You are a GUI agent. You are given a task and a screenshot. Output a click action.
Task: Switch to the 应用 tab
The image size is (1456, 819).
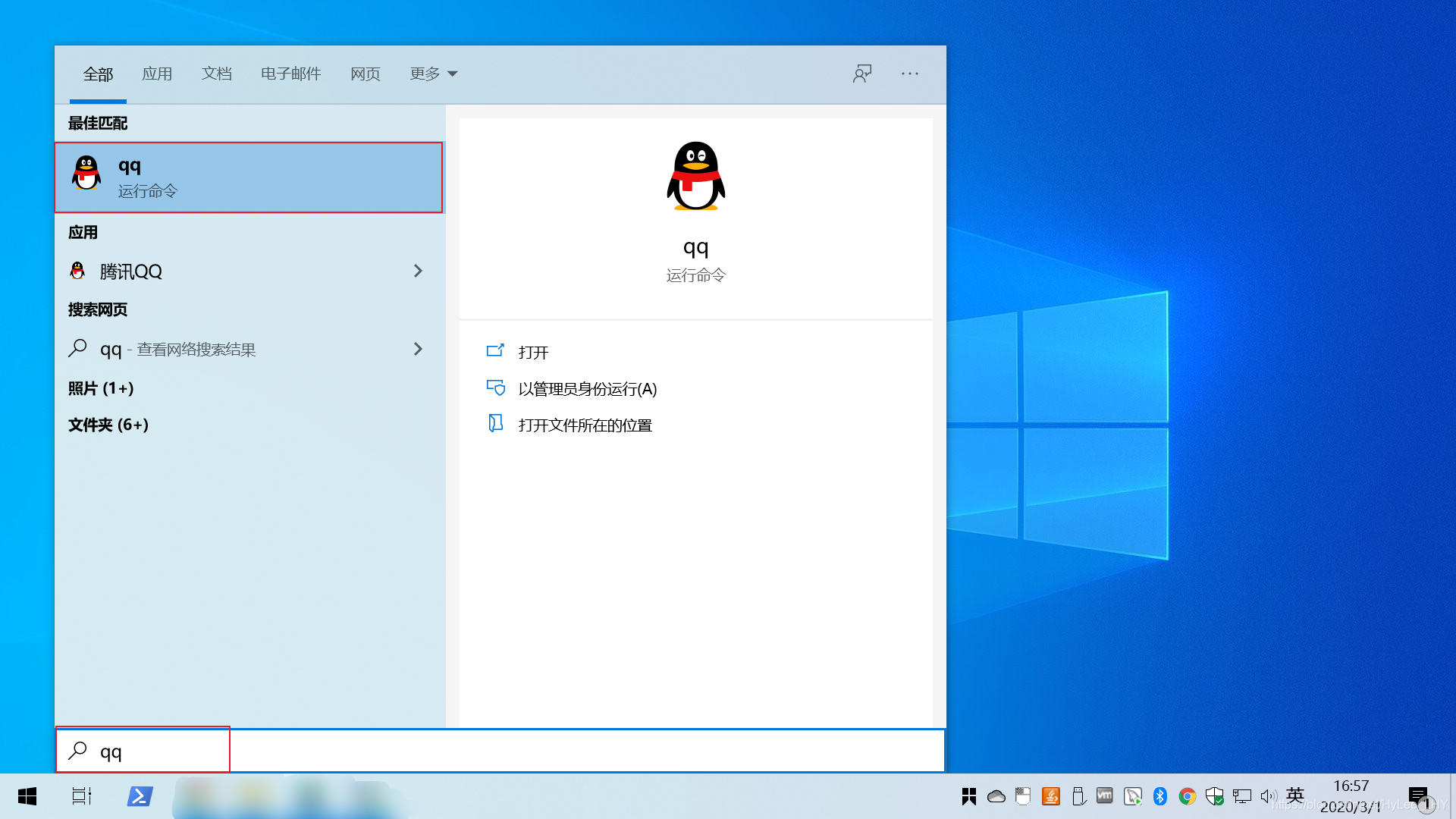[157, 74]
